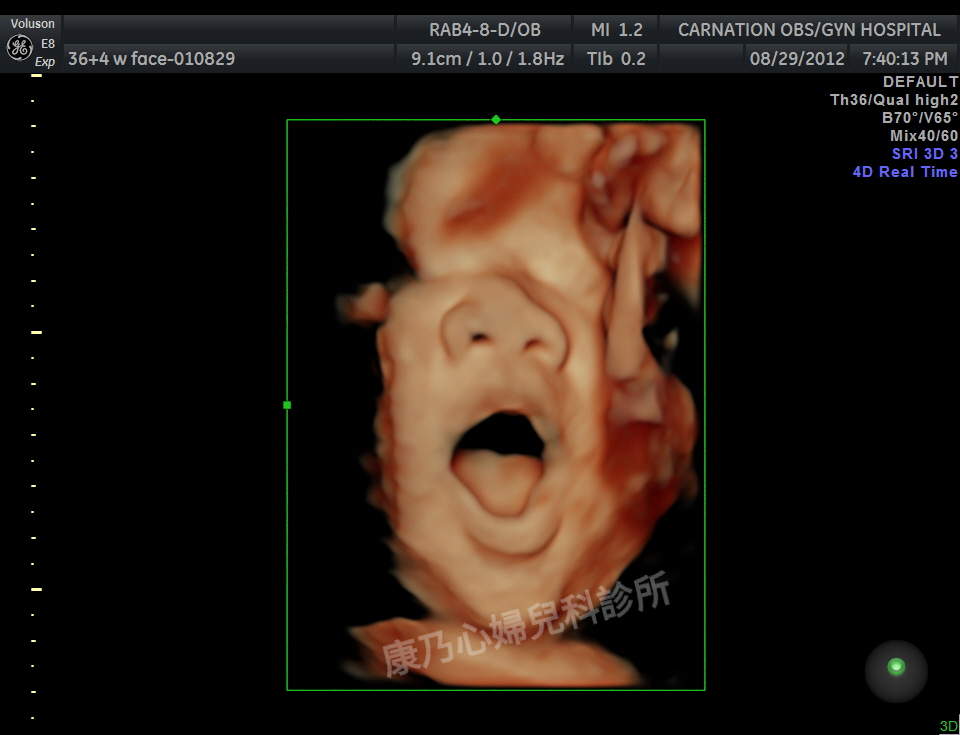This screenshot has width=960, height=735.
Task: Click the 3D mode indicator
Action: point(948,726)
